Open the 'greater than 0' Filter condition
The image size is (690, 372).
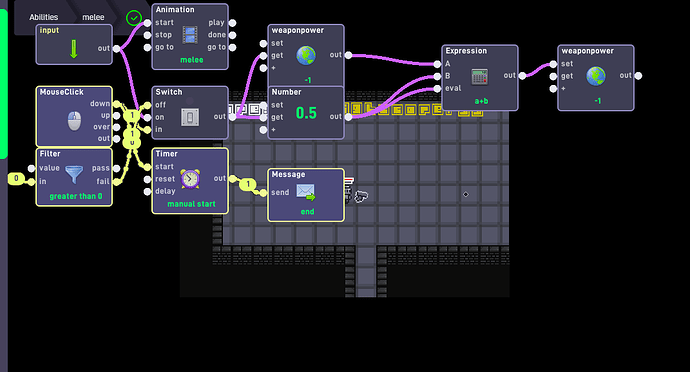(x=76, y=196)
